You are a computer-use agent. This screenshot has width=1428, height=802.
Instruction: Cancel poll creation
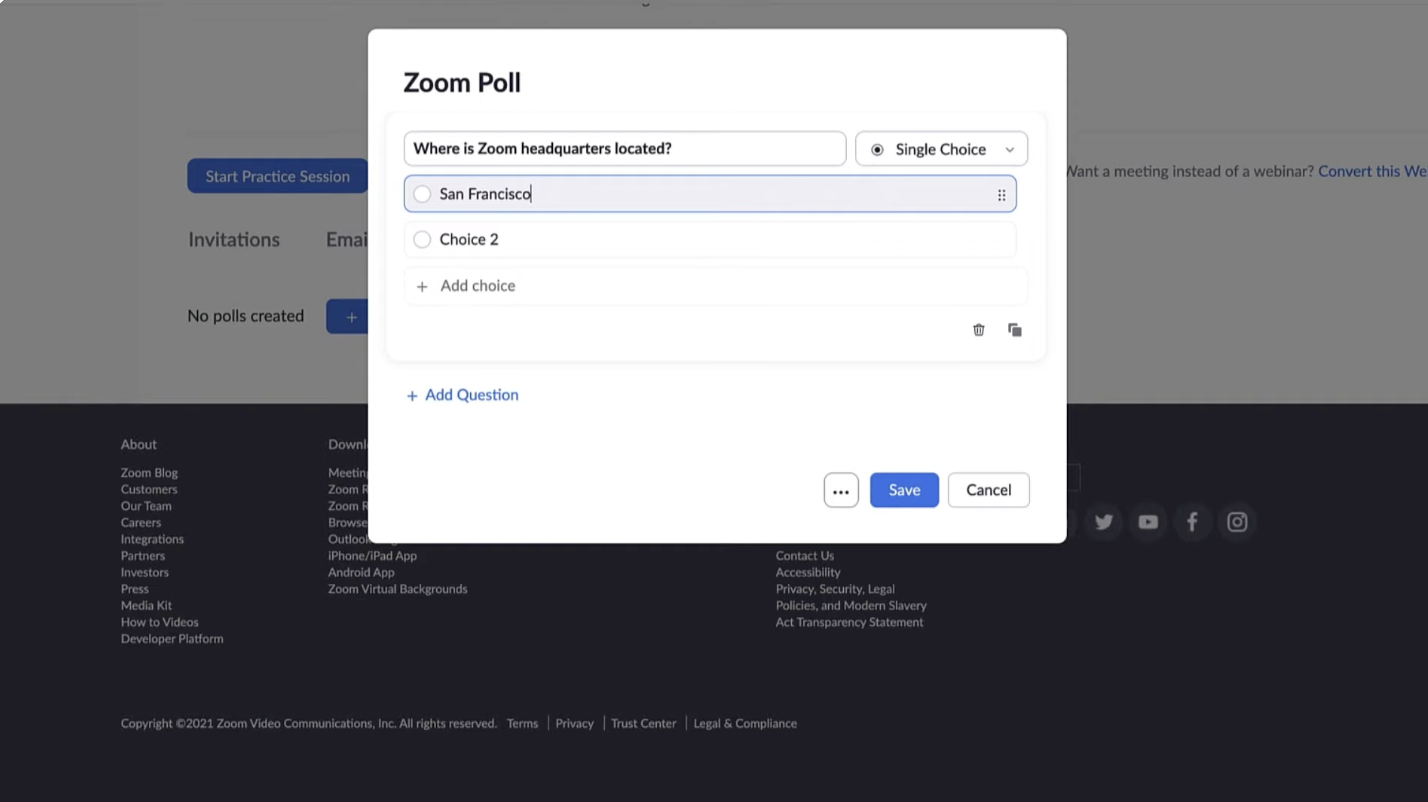988,490
